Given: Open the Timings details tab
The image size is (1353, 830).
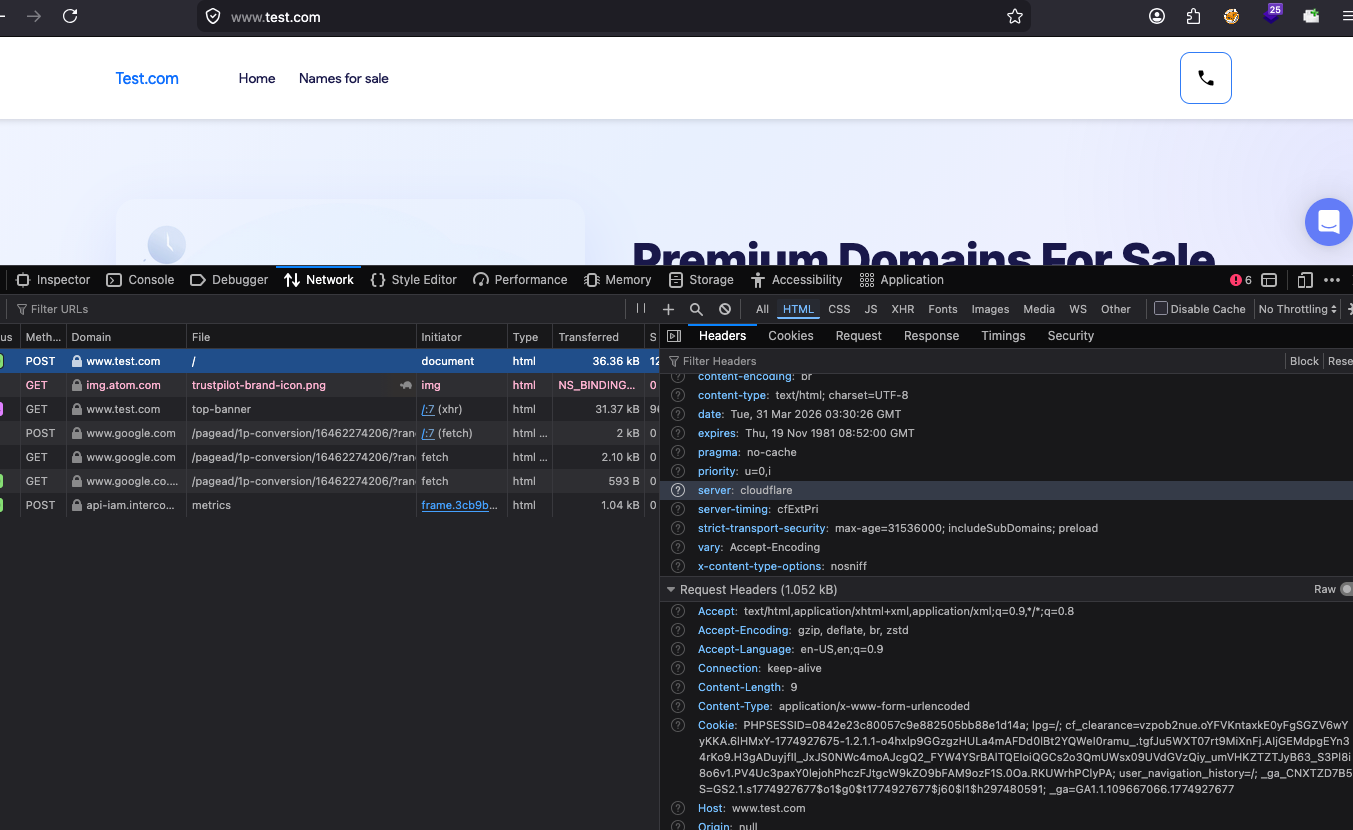Looking at the screenshot, I should click(1003, 336).
